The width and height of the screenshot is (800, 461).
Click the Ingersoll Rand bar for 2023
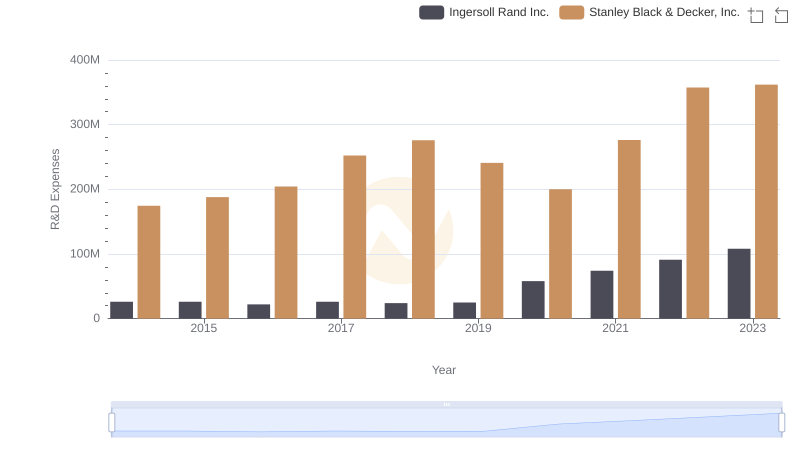click(739, 284)
